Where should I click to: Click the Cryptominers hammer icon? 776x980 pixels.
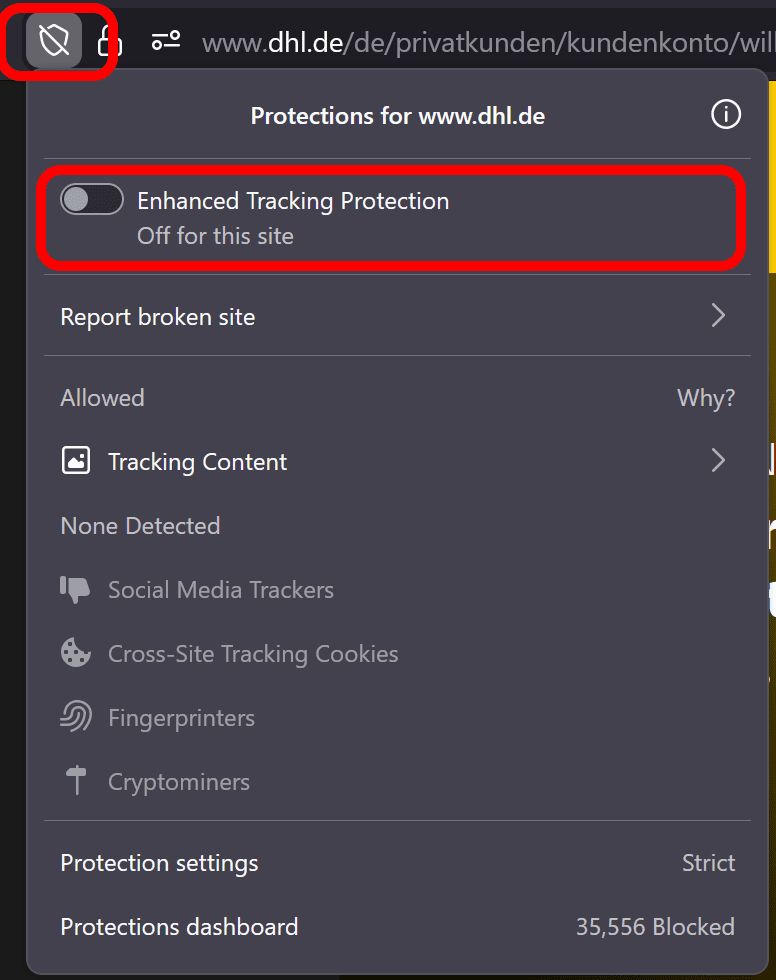[76, 782]
